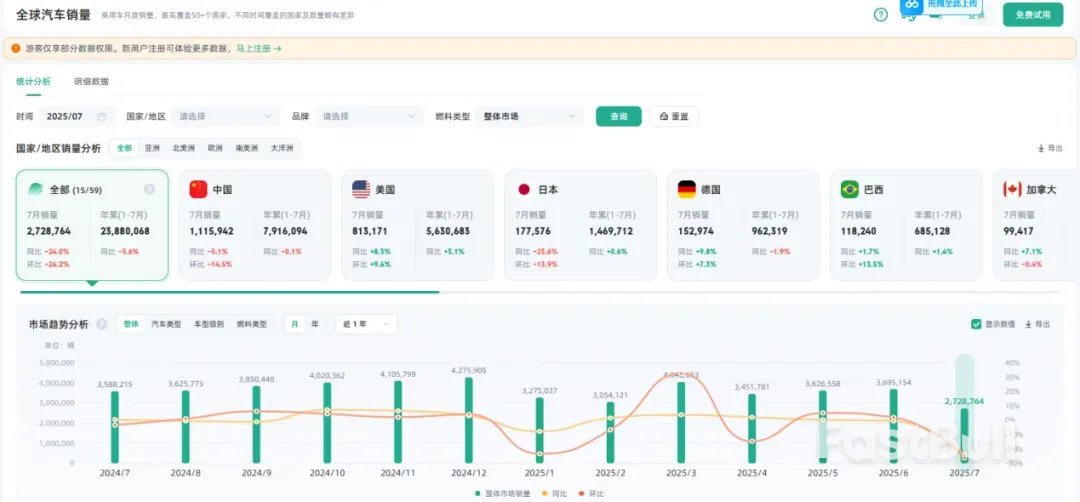Switch to 明细数据 tab
Screen dimensions: 1080x502
coord(91,81)
